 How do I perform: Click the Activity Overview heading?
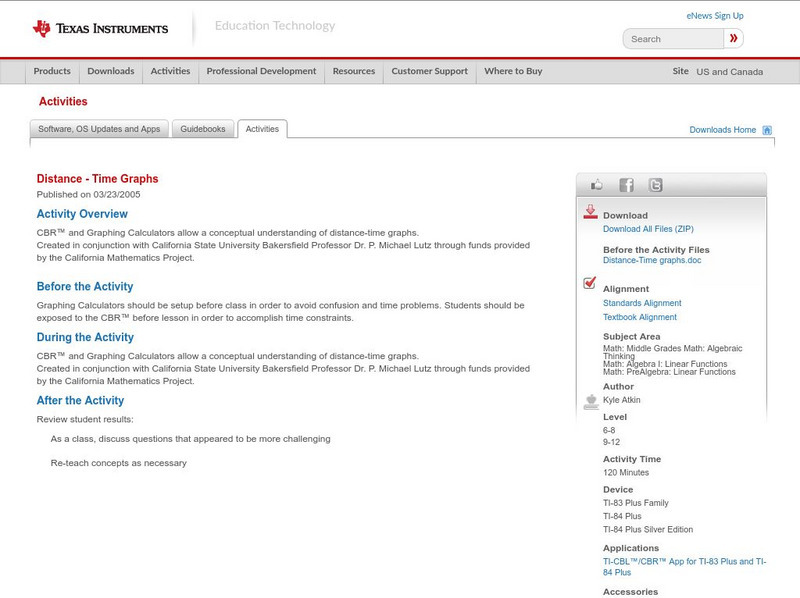[82, 214]
